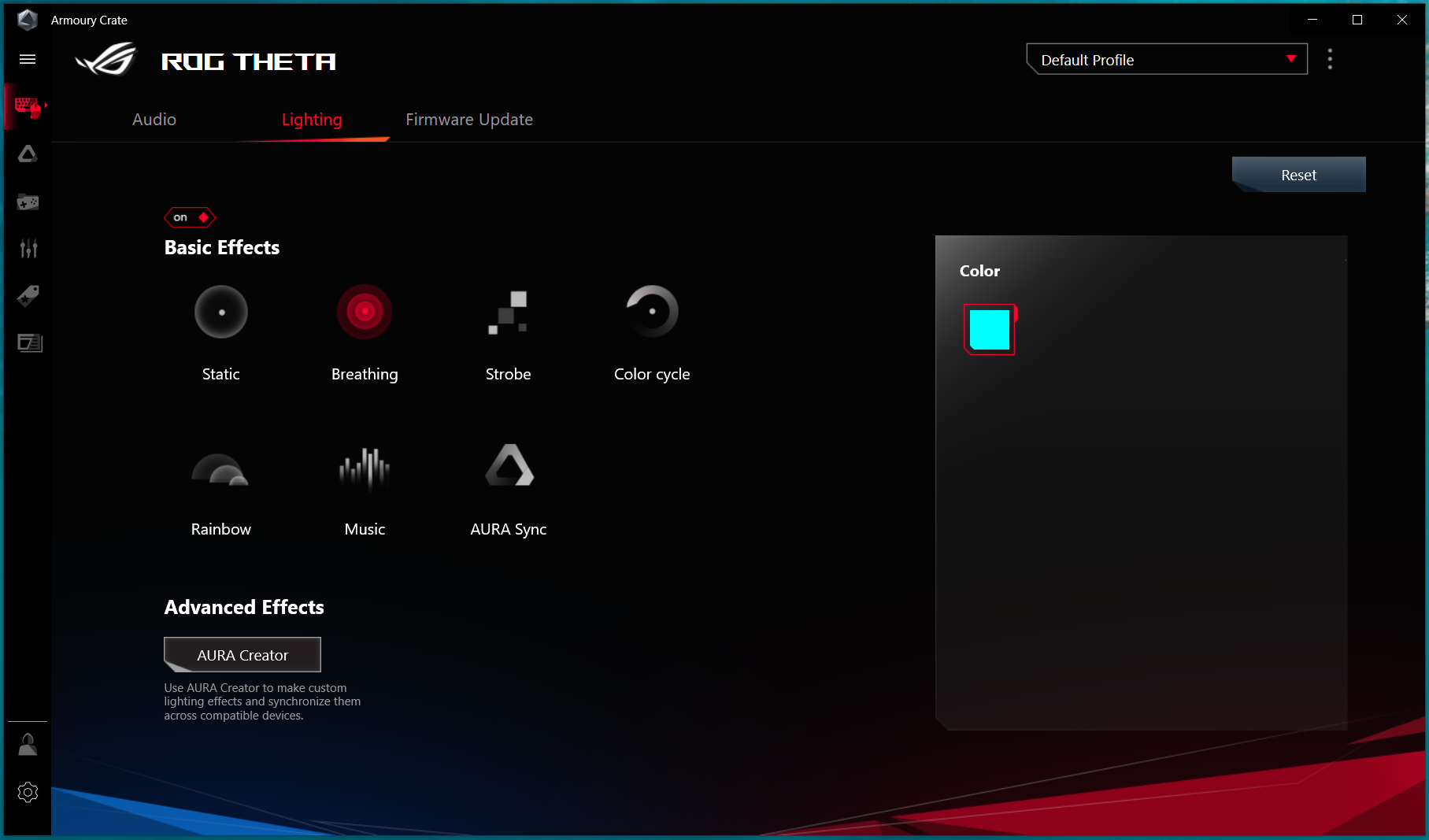Image resolution: width=1429 pixels, height=840 pixels.
Task: Select the Rainbow lighting effect icon
Action: coord(220,469)
